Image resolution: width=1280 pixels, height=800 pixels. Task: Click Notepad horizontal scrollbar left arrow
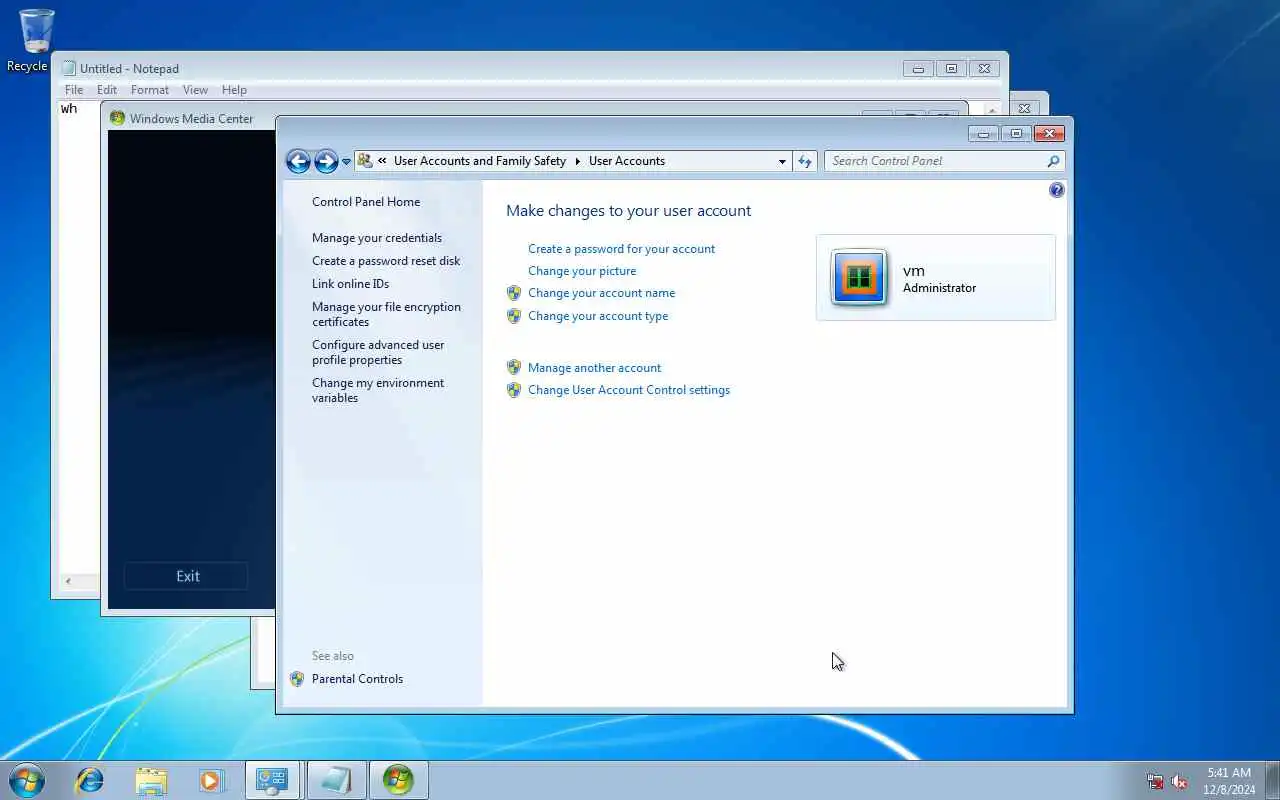(68, 581)
